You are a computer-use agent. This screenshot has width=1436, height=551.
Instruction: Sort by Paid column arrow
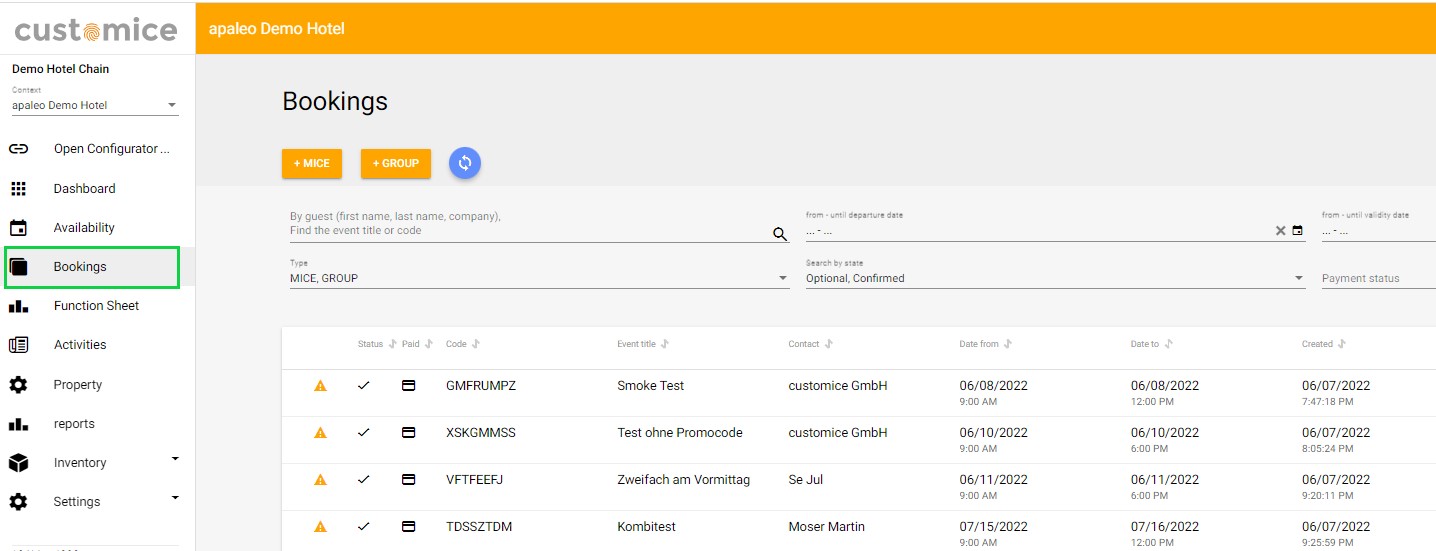(428, 344)
